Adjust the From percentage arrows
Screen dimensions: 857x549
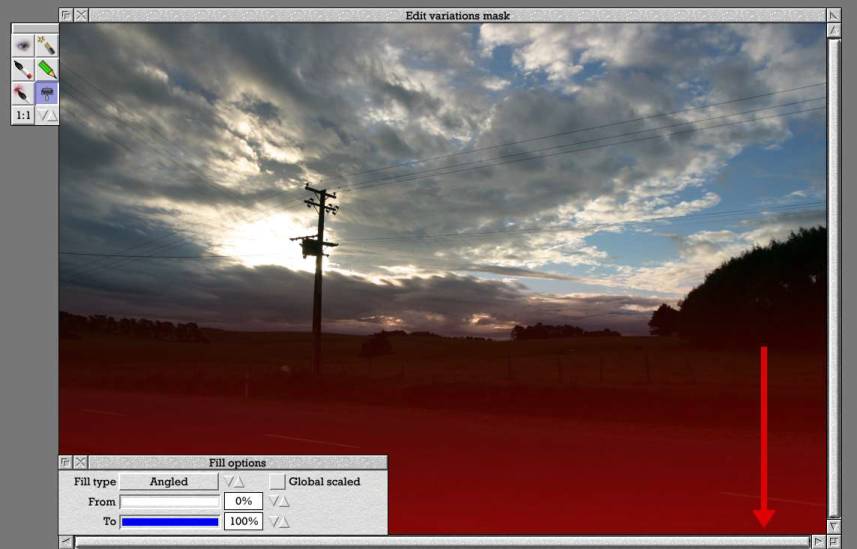tap(279, 501)
